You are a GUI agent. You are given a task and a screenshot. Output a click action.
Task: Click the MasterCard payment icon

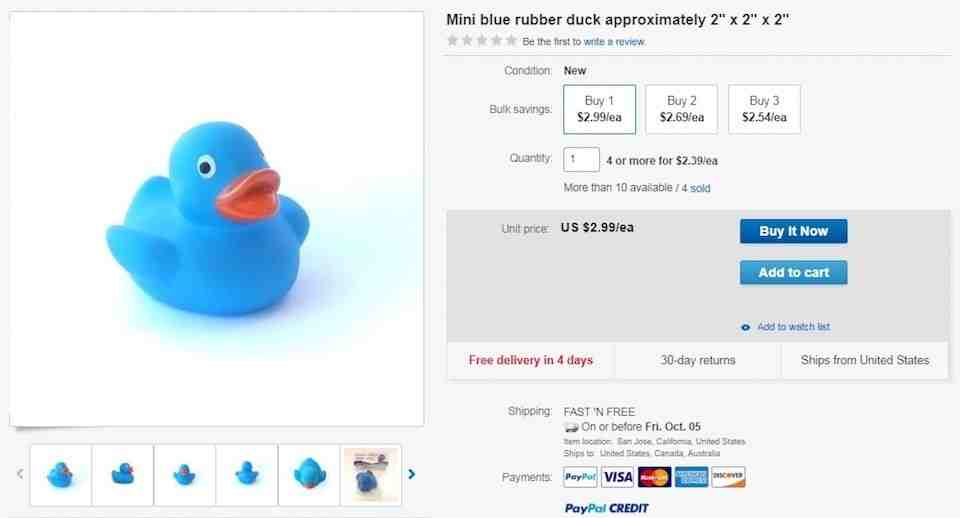654,477
